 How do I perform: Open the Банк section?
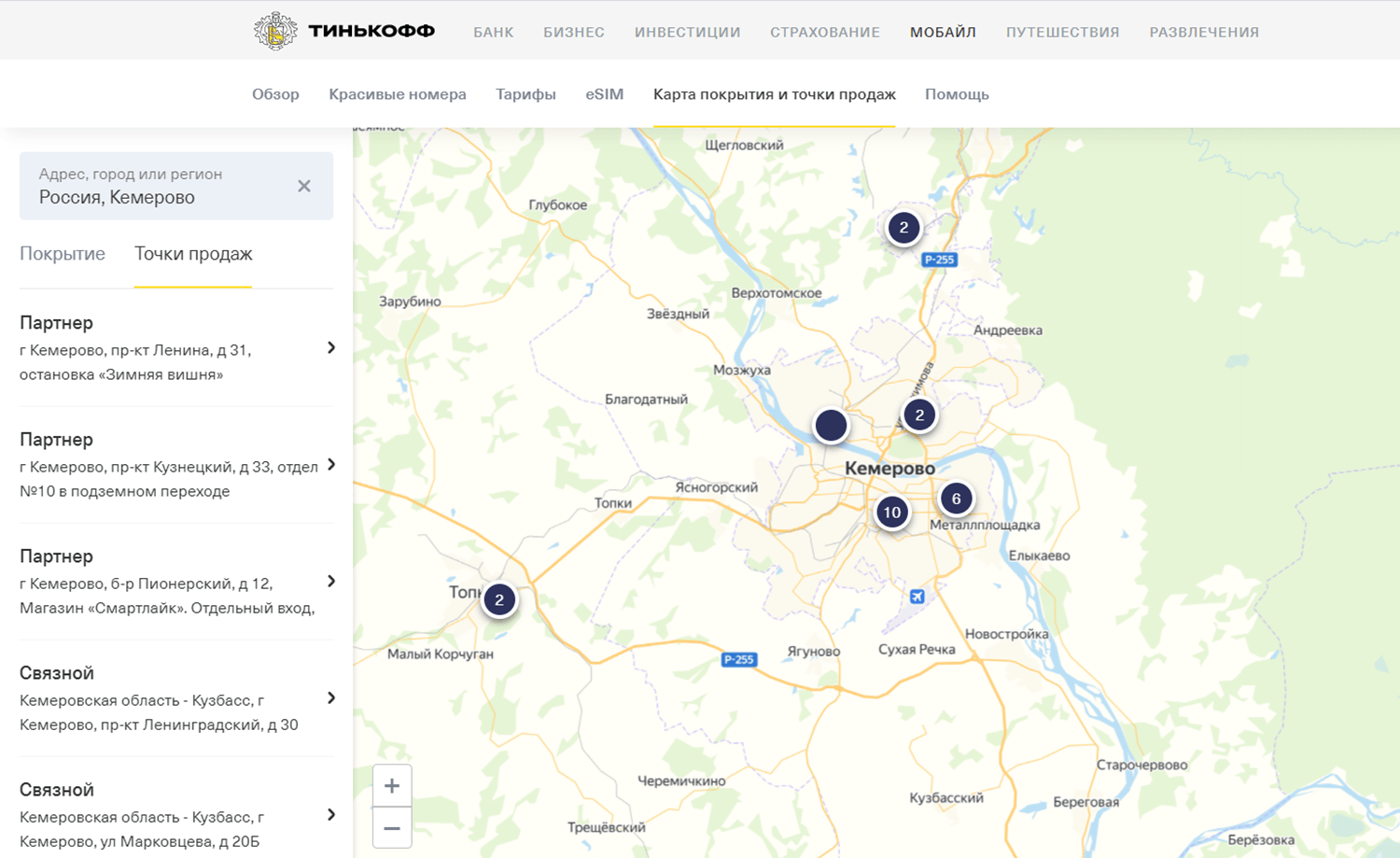[493, 32]
